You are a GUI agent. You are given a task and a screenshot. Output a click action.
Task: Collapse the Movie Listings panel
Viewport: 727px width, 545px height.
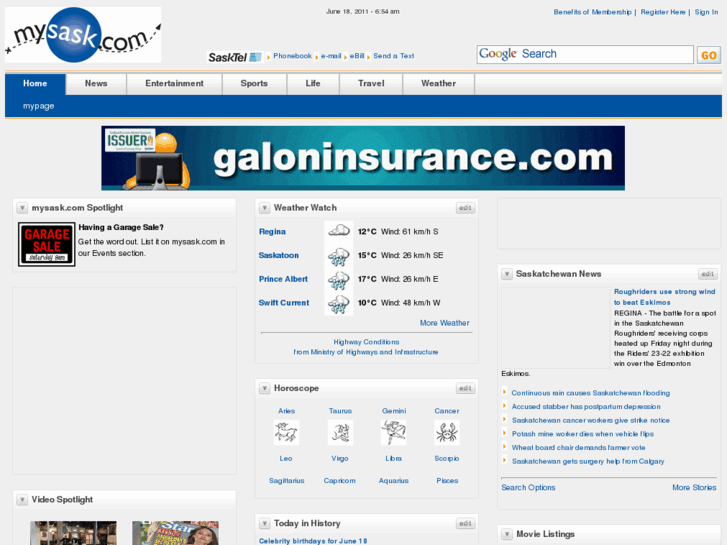pyautogui.click(x=507, y=534)
